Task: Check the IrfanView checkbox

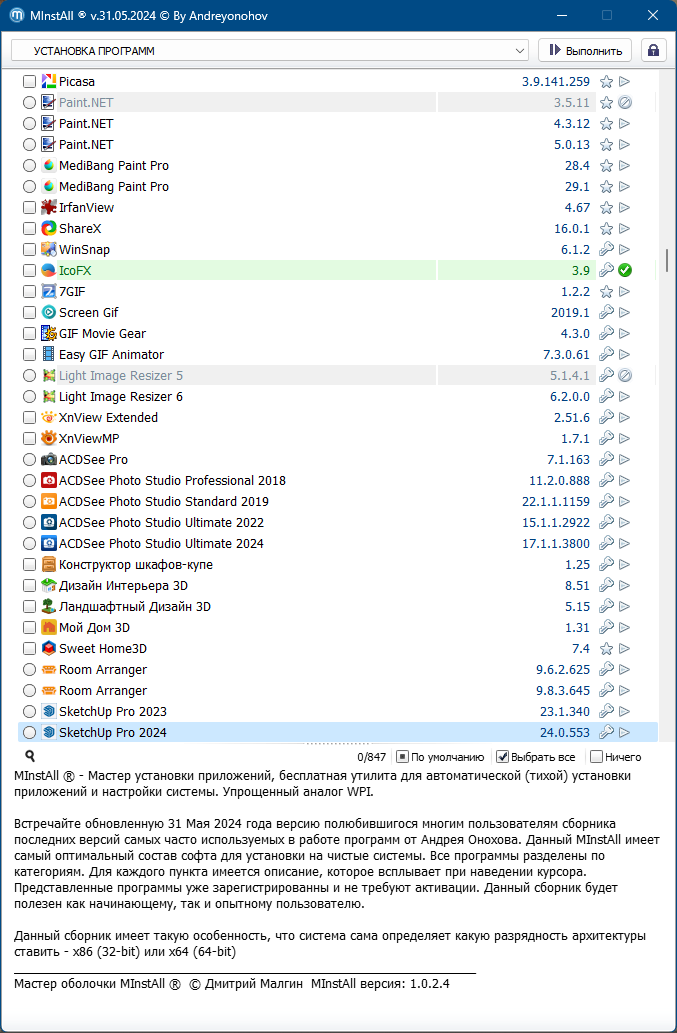Action: [x=29, y=208]
